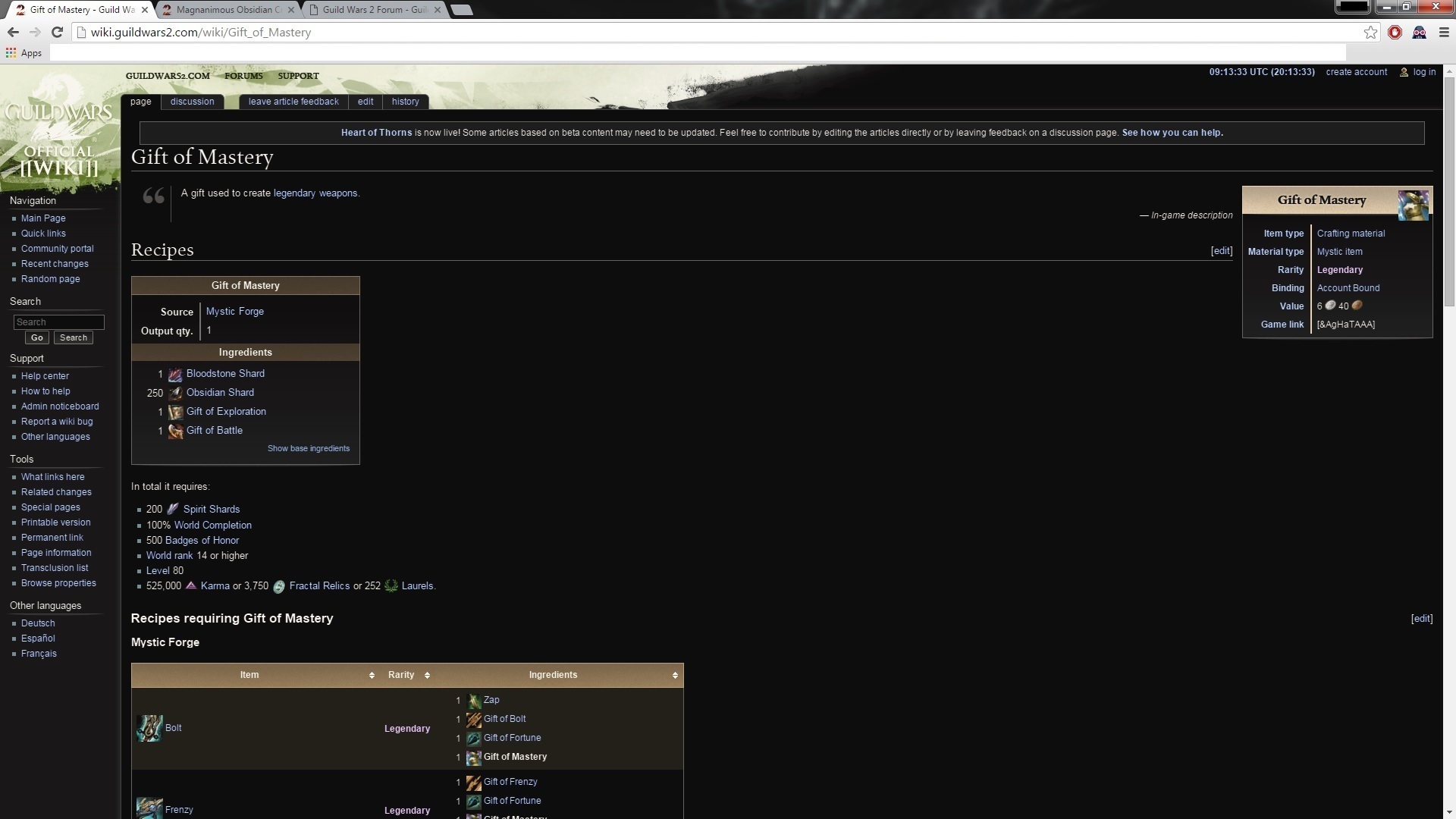Image resolution: width=1456 pixels, height=819 pixels.
Task: Open the Apps shortcut in bookmarks bar
Action: tap(24, 53)
